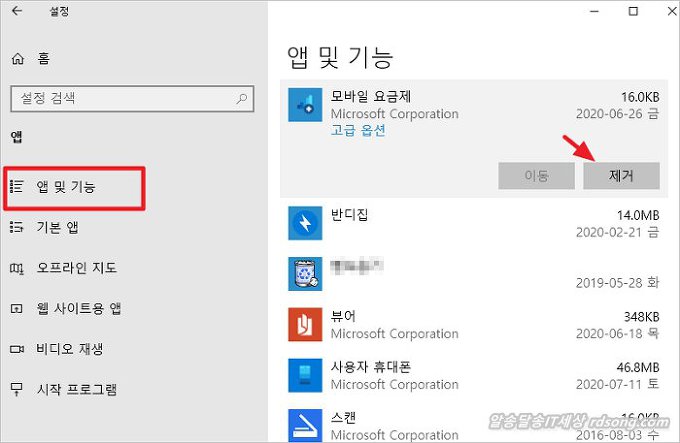The width and height of the screenshot is (680, 443).
Task: Select the 반디집 app row
Action: 474,223
